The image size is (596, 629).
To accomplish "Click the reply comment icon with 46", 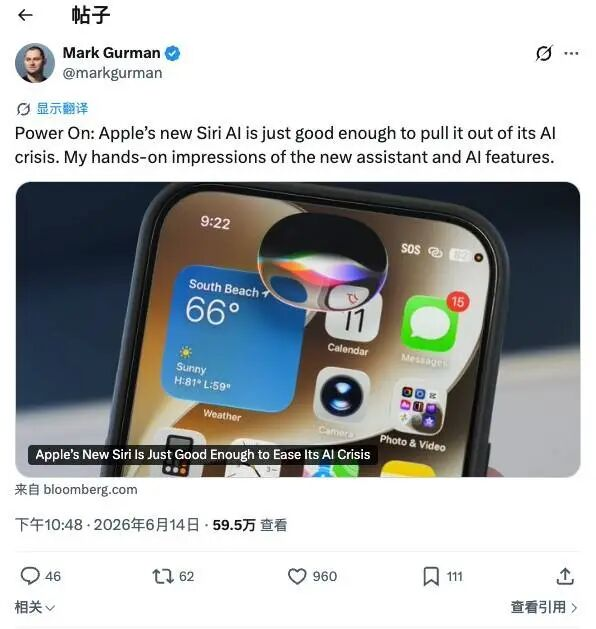I will click(30, 576).
